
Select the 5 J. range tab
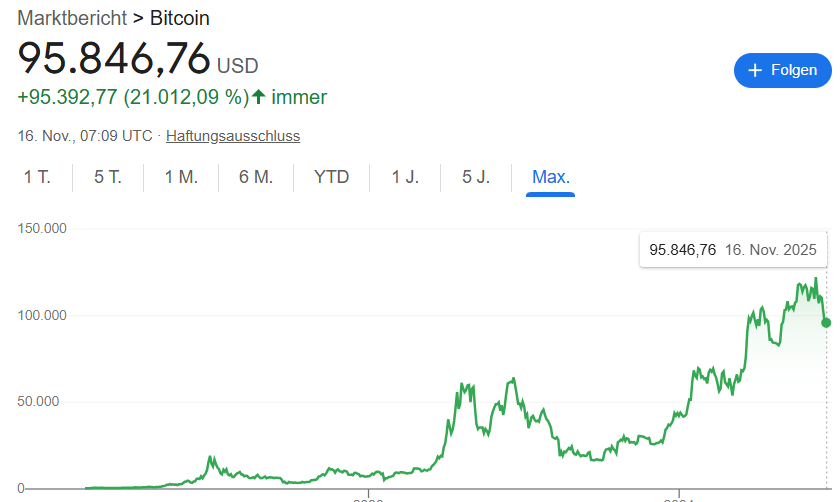click(x=476, y=177)
